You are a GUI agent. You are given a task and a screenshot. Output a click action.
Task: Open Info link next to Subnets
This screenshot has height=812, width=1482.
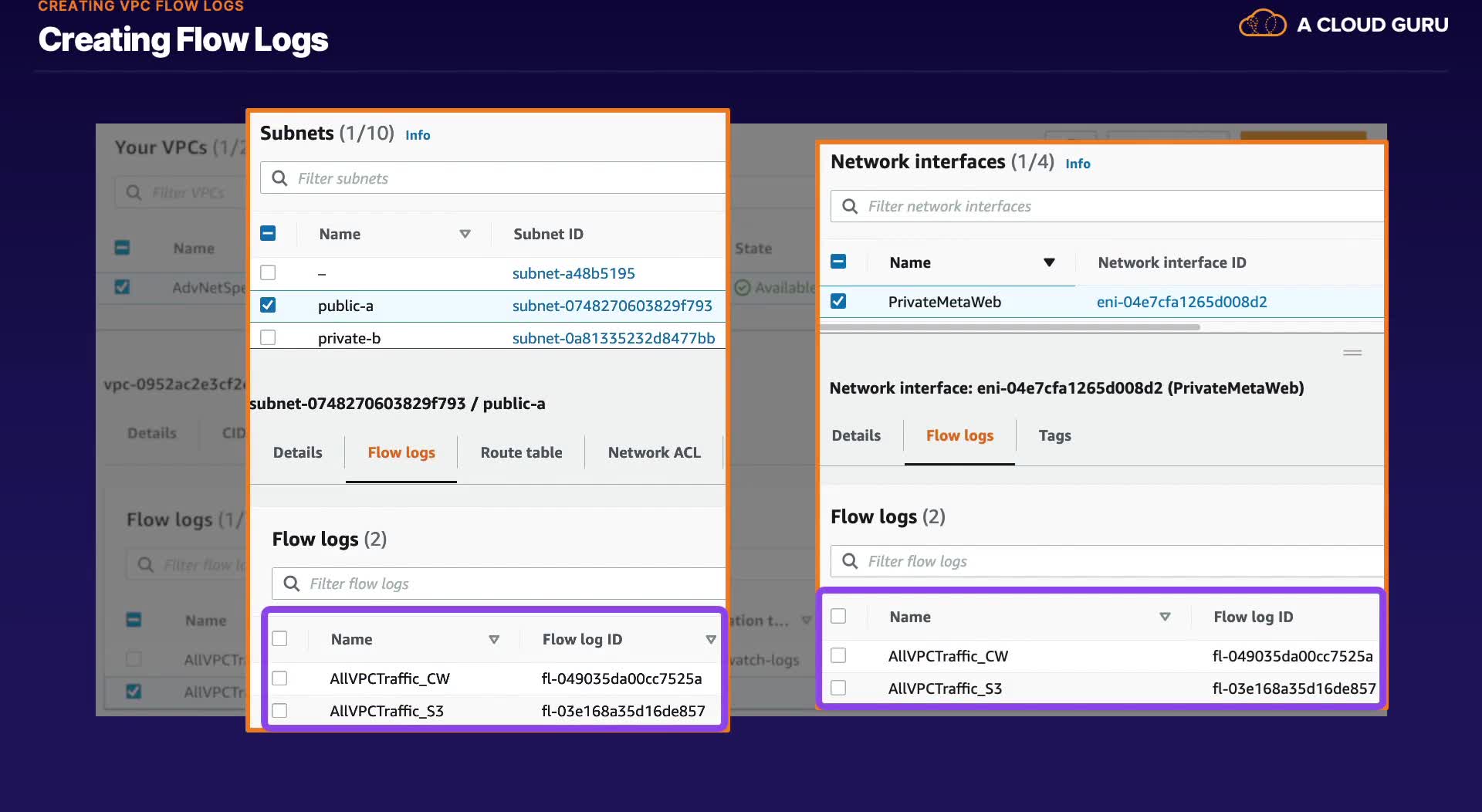point(418,135)
